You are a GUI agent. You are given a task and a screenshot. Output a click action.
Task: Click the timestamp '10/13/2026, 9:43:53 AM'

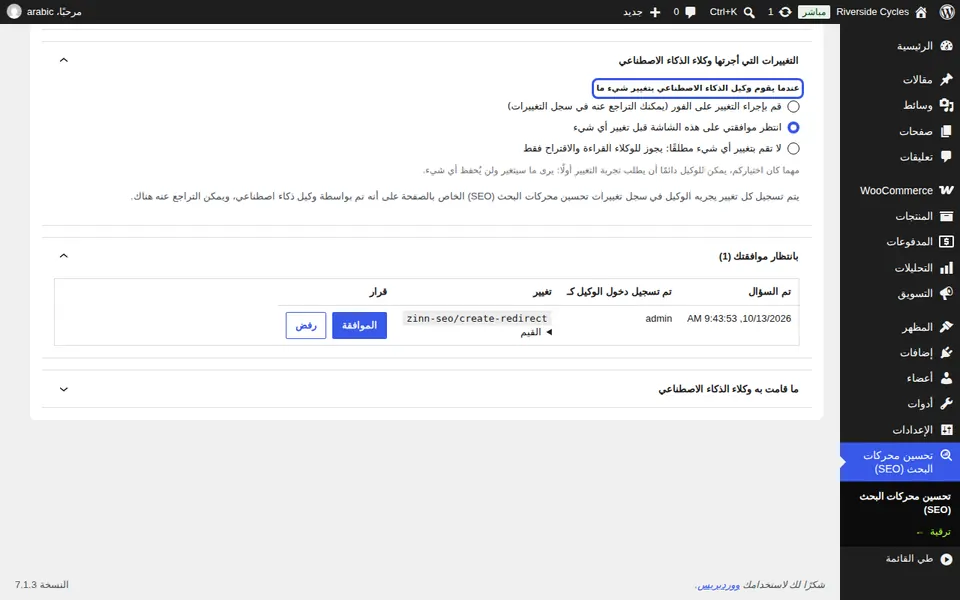click(x=739, y=318)
